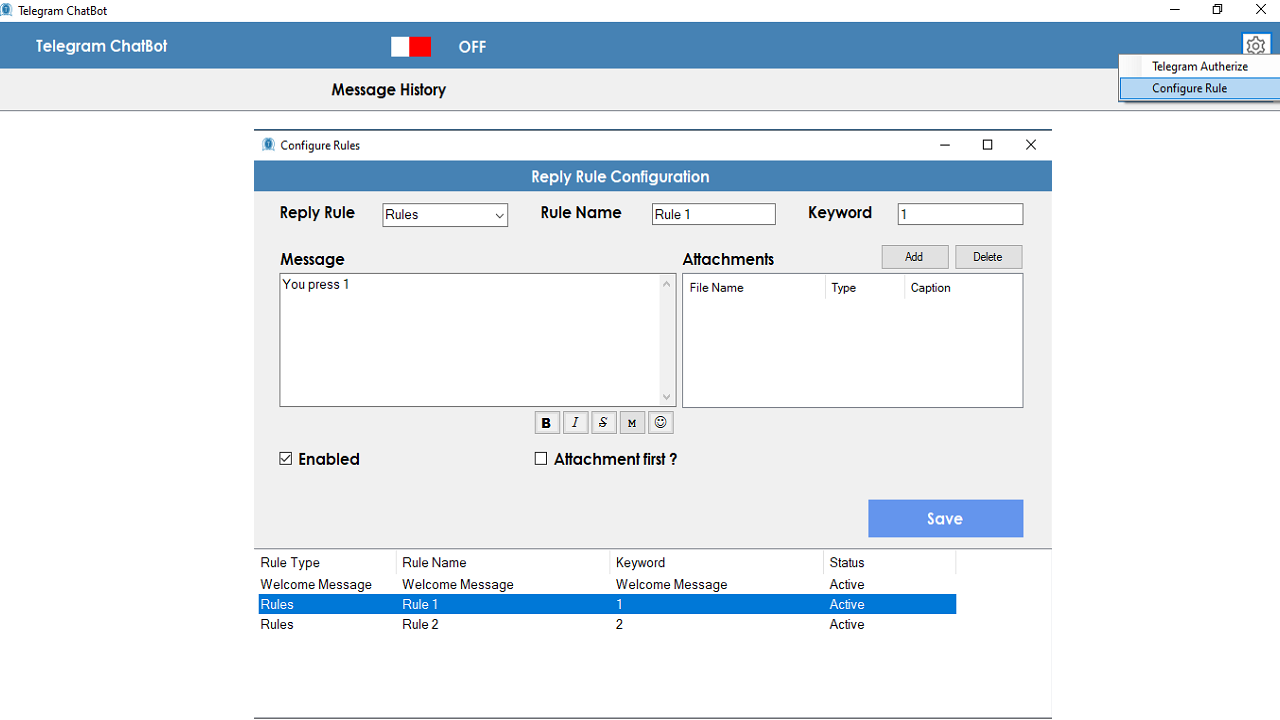Click the Telegram ChatBot title bar icon
Viewport: 1280px width, 720px height.
pos(7,10)
